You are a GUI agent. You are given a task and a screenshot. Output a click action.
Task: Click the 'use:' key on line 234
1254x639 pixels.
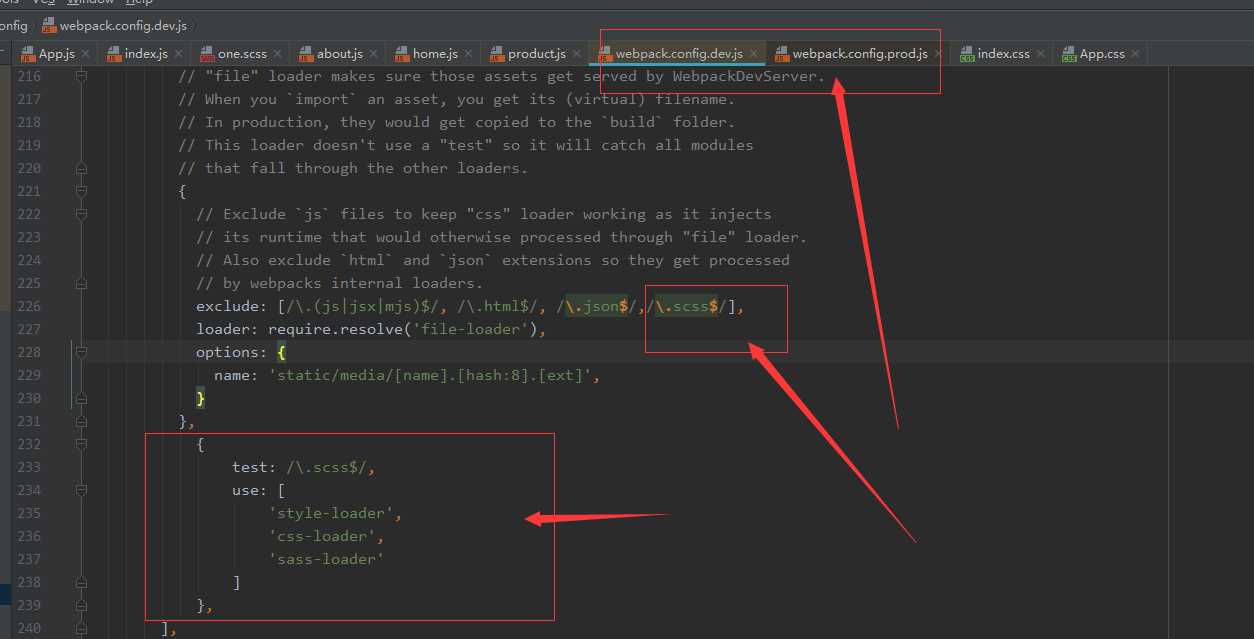[250, 490]
